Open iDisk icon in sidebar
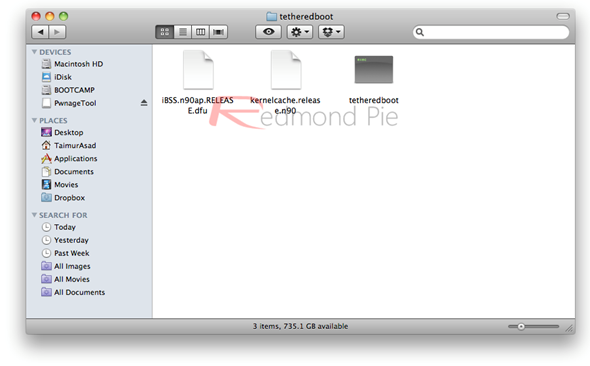 click(46, 77)
